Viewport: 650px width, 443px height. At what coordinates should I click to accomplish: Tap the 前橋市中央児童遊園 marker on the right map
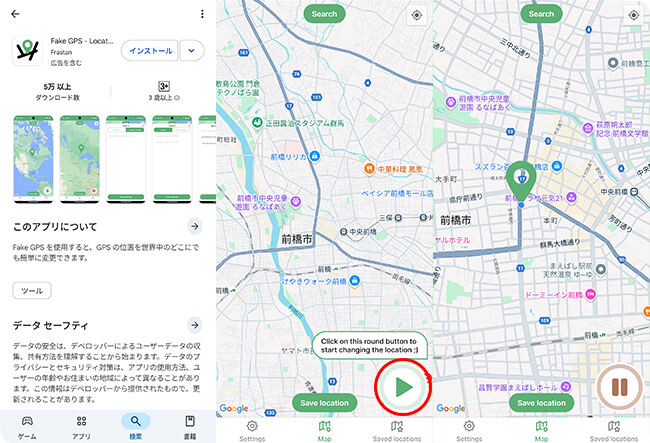(x=451, y=102)
